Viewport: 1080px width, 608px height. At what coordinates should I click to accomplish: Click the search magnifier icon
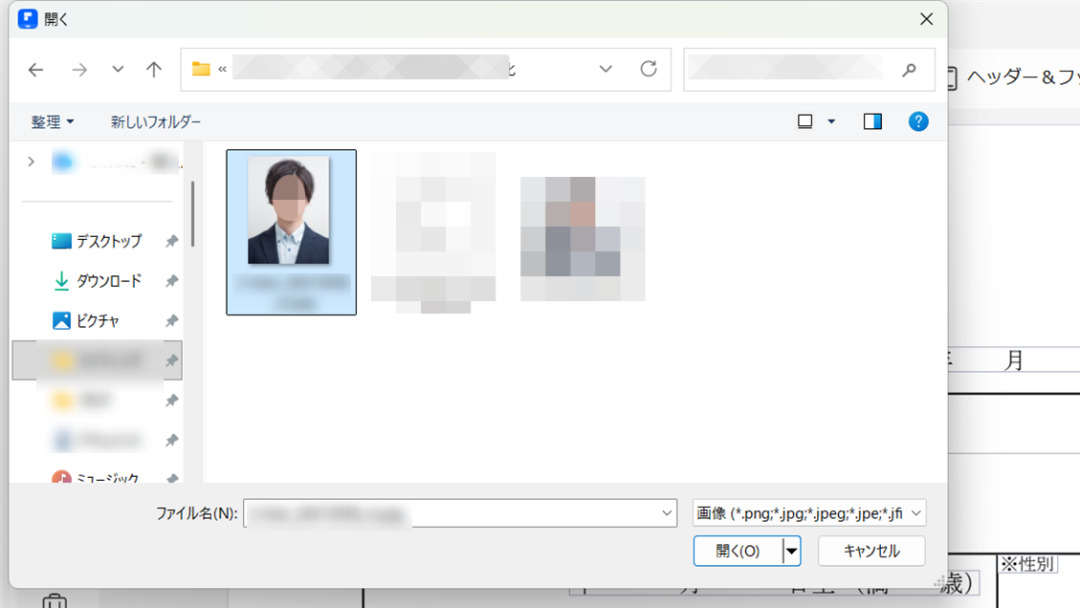908,69
